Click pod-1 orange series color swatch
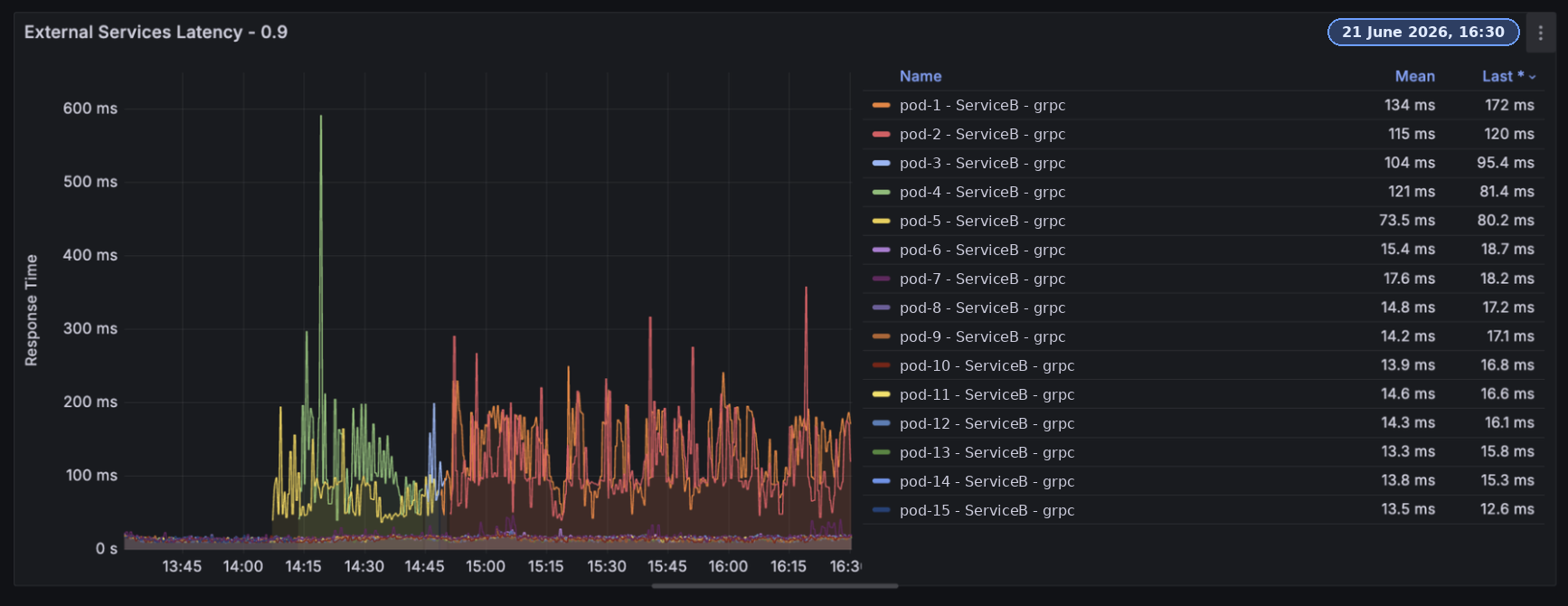This screenshot has height=606, width=1568. point(881,106)
